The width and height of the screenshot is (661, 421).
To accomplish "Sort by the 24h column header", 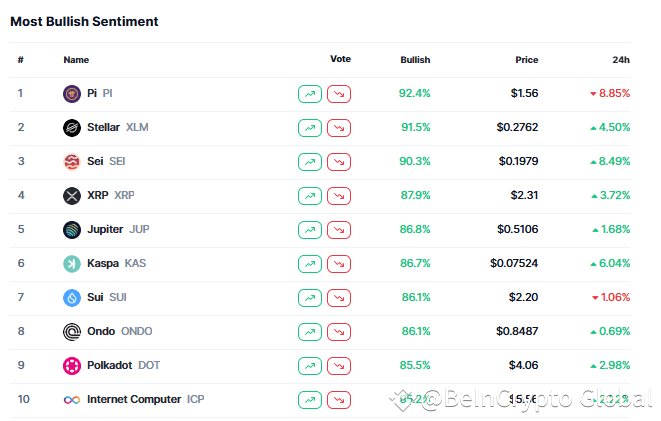I will 620,60.
